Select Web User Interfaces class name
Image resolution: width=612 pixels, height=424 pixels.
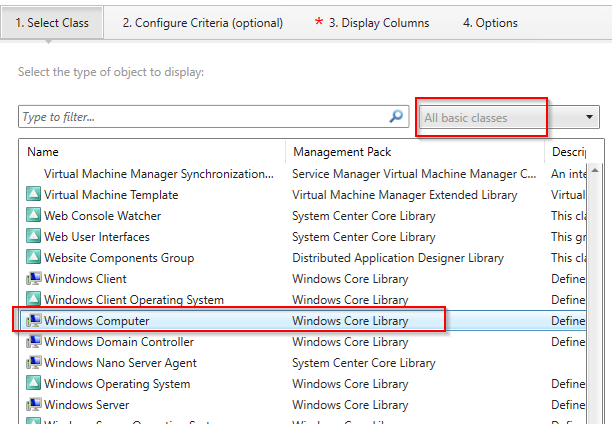coord(97,237)
